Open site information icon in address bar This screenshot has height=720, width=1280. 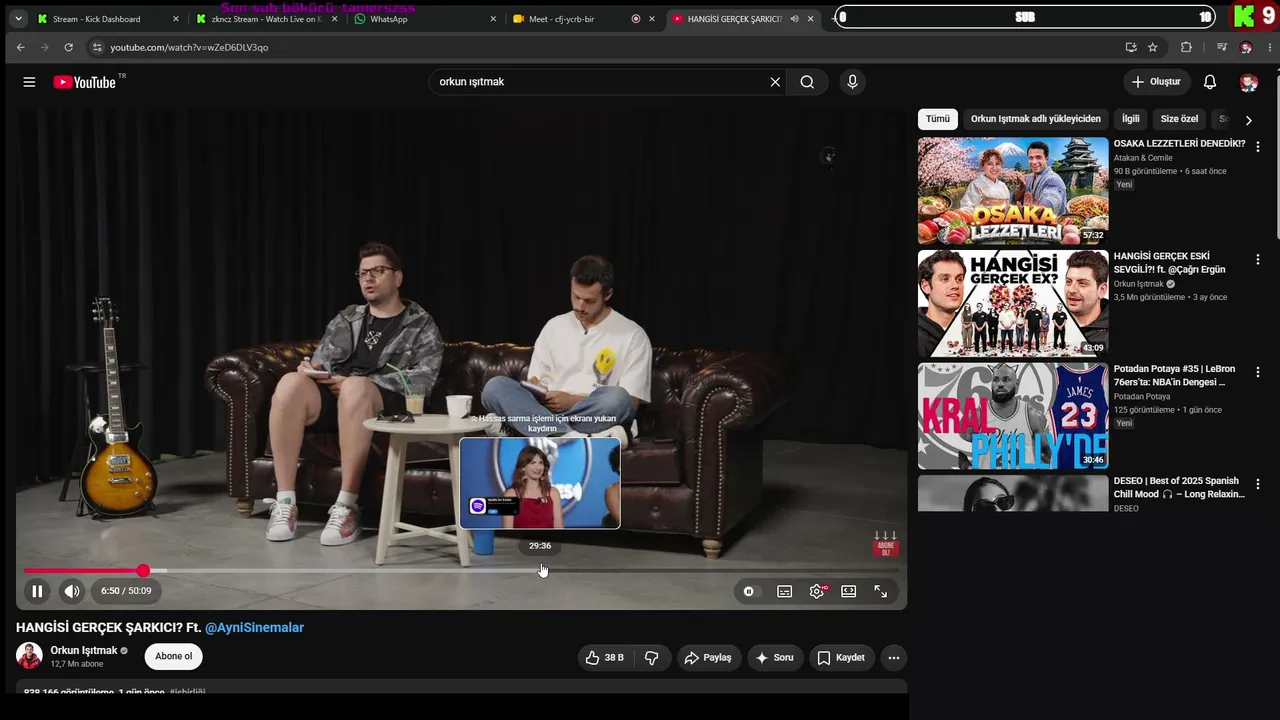[x=96, y=47]
